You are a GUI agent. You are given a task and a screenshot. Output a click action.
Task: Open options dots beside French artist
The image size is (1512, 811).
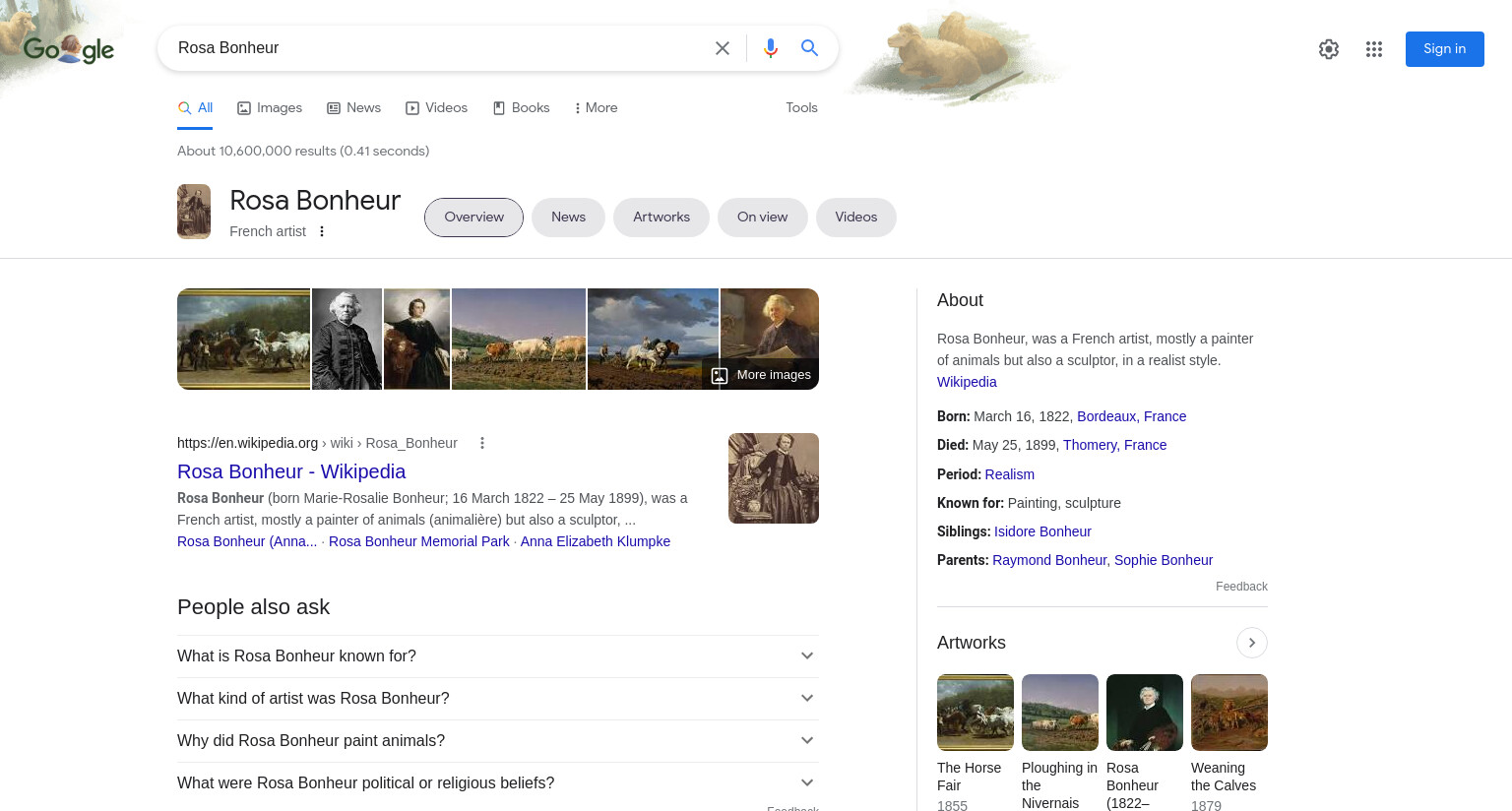322,231
